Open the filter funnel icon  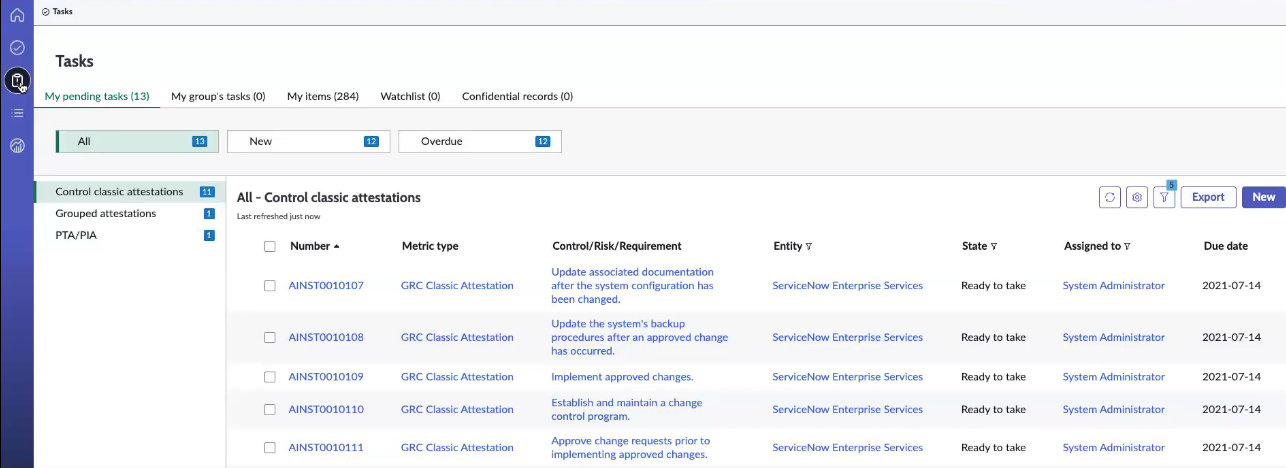click(1164, 197)
